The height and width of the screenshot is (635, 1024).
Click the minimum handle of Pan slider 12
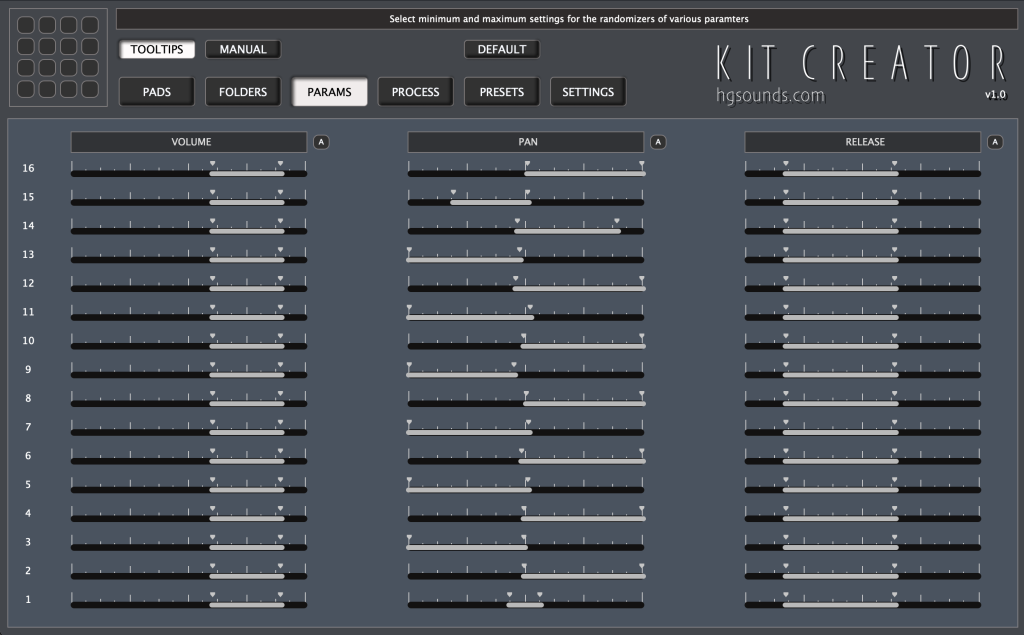point(516,279)
